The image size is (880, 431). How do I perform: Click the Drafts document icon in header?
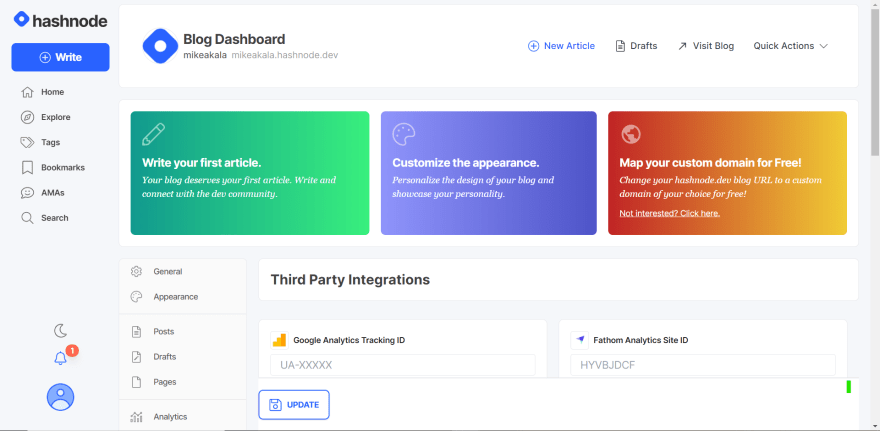tap(620, 46)
